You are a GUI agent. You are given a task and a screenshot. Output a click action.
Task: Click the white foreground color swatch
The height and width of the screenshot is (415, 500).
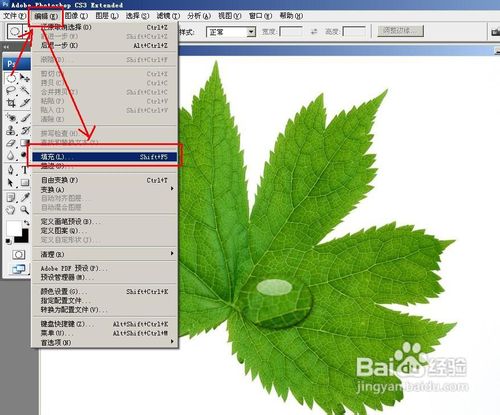pyautogui.click(x=13, y=228)
